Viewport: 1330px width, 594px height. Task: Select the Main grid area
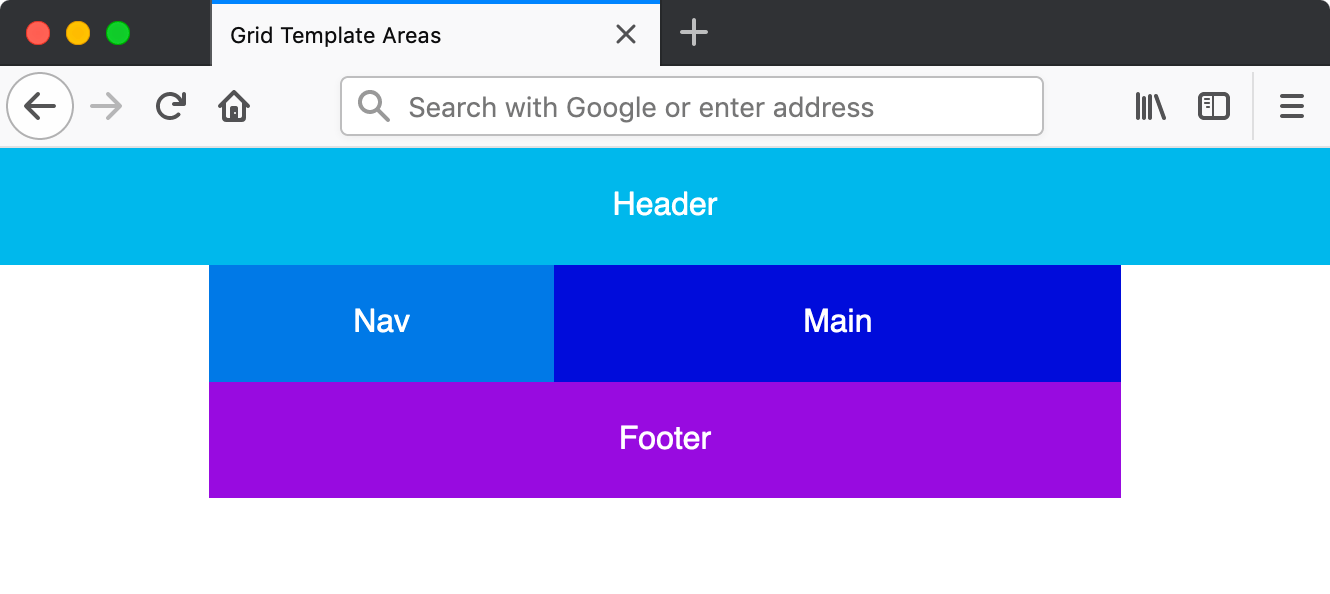point(837,322)
